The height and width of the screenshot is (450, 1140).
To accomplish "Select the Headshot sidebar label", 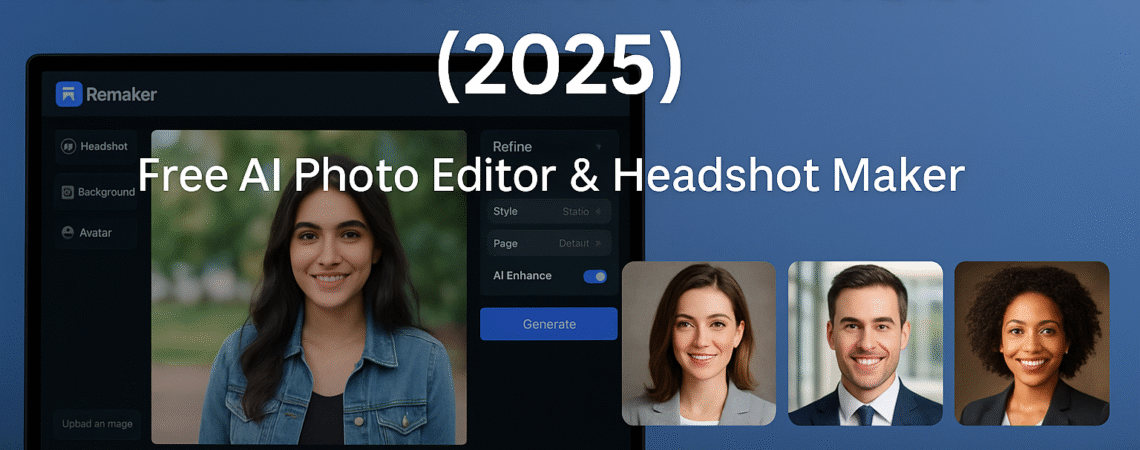I will click(104, 146).
